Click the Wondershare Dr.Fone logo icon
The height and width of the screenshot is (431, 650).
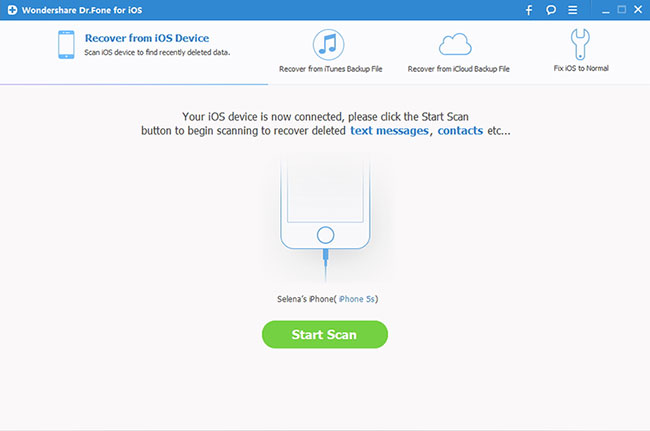9,10
